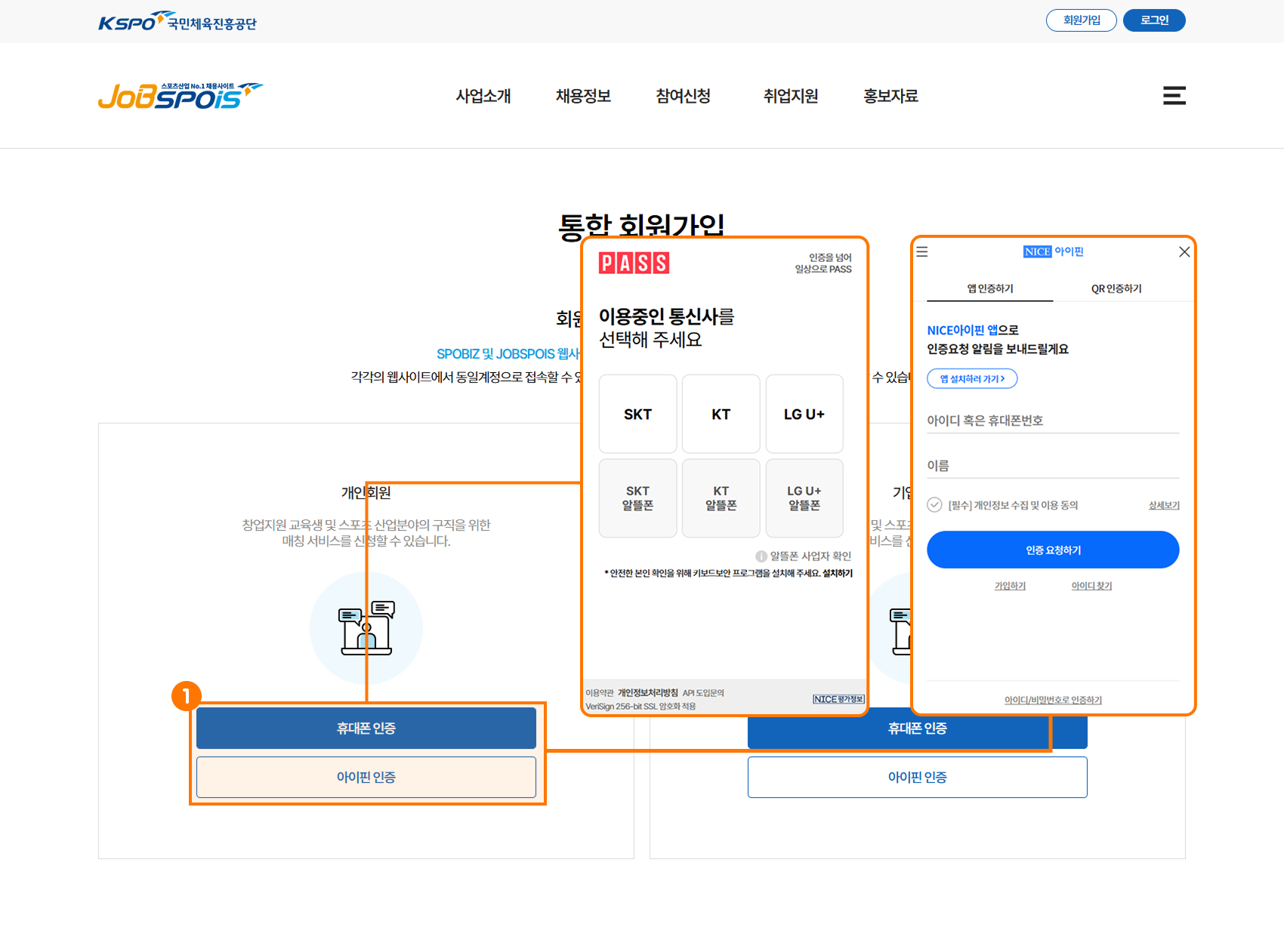Click 휴대폰 인증 button for 개인회원
The width and height of the screenshot is (1284, 952).
click(x=366, y=729)
